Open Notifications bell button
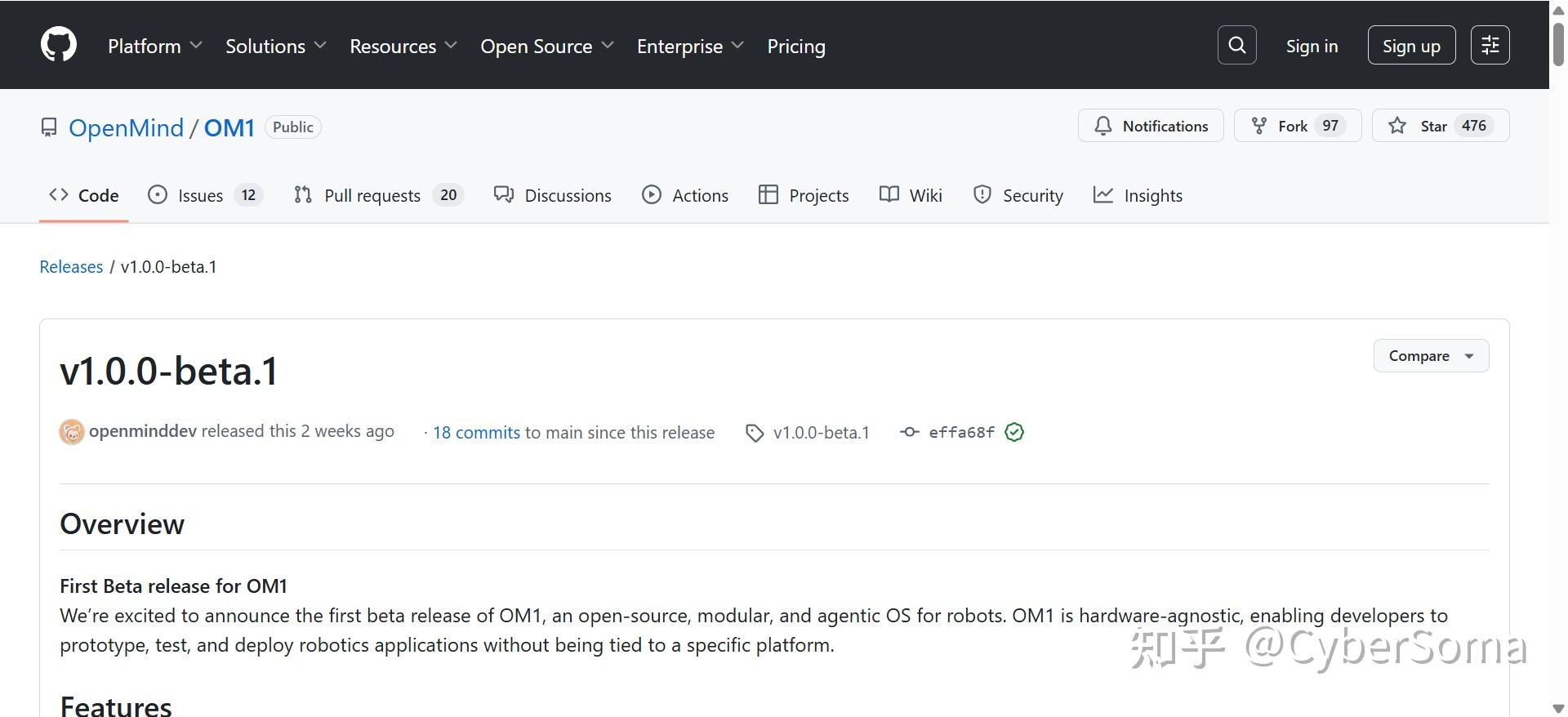 click(x=1151, y=126)
